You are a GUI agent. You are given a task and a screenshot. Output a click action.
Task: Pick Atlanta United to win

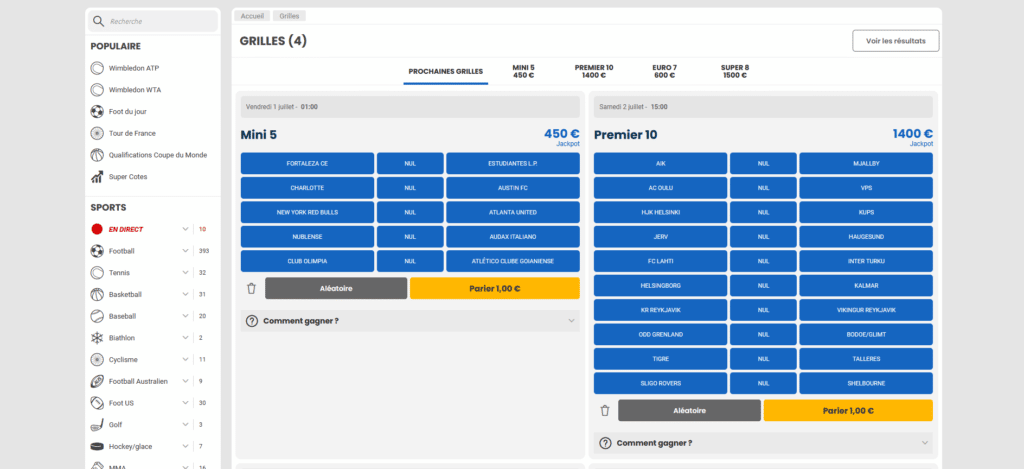[x=513, y=212]
